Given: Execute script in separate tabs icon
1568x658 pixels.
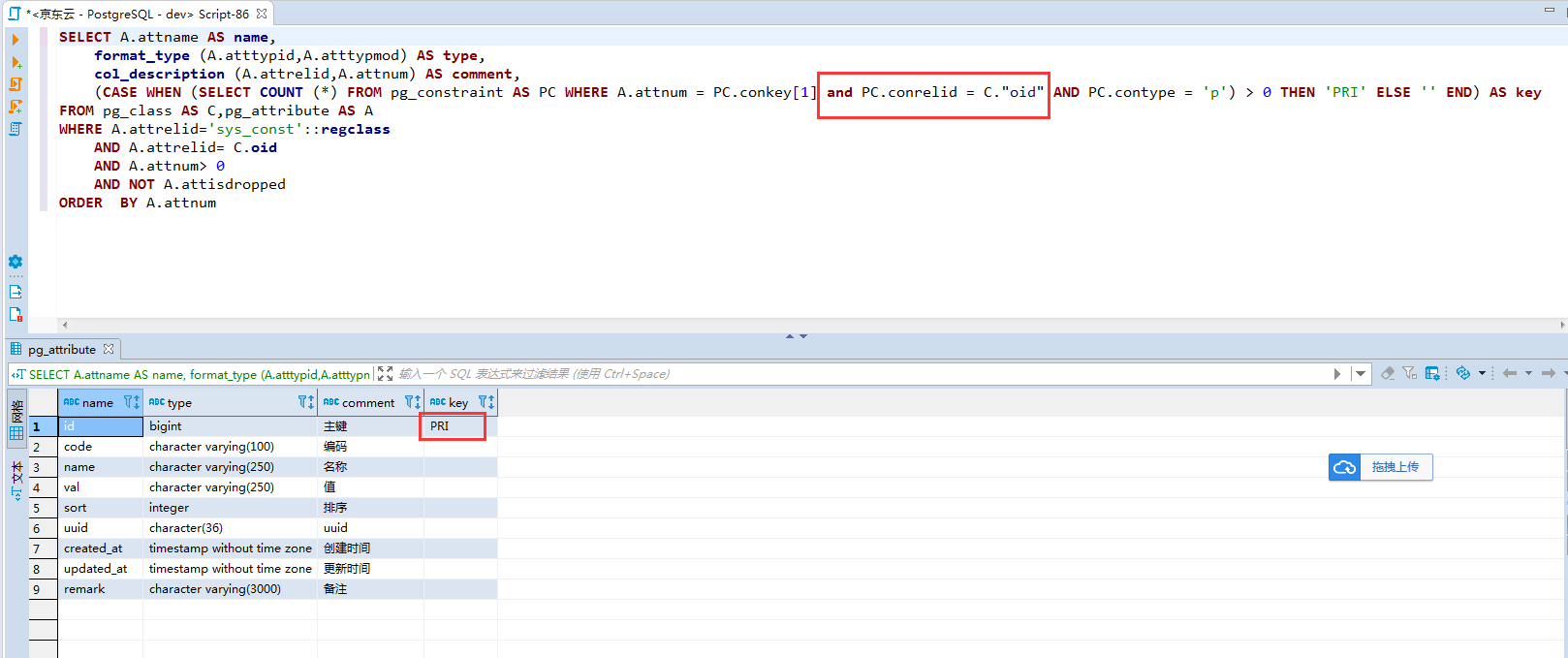Looking at the screenshot, I should pos(16,107).
